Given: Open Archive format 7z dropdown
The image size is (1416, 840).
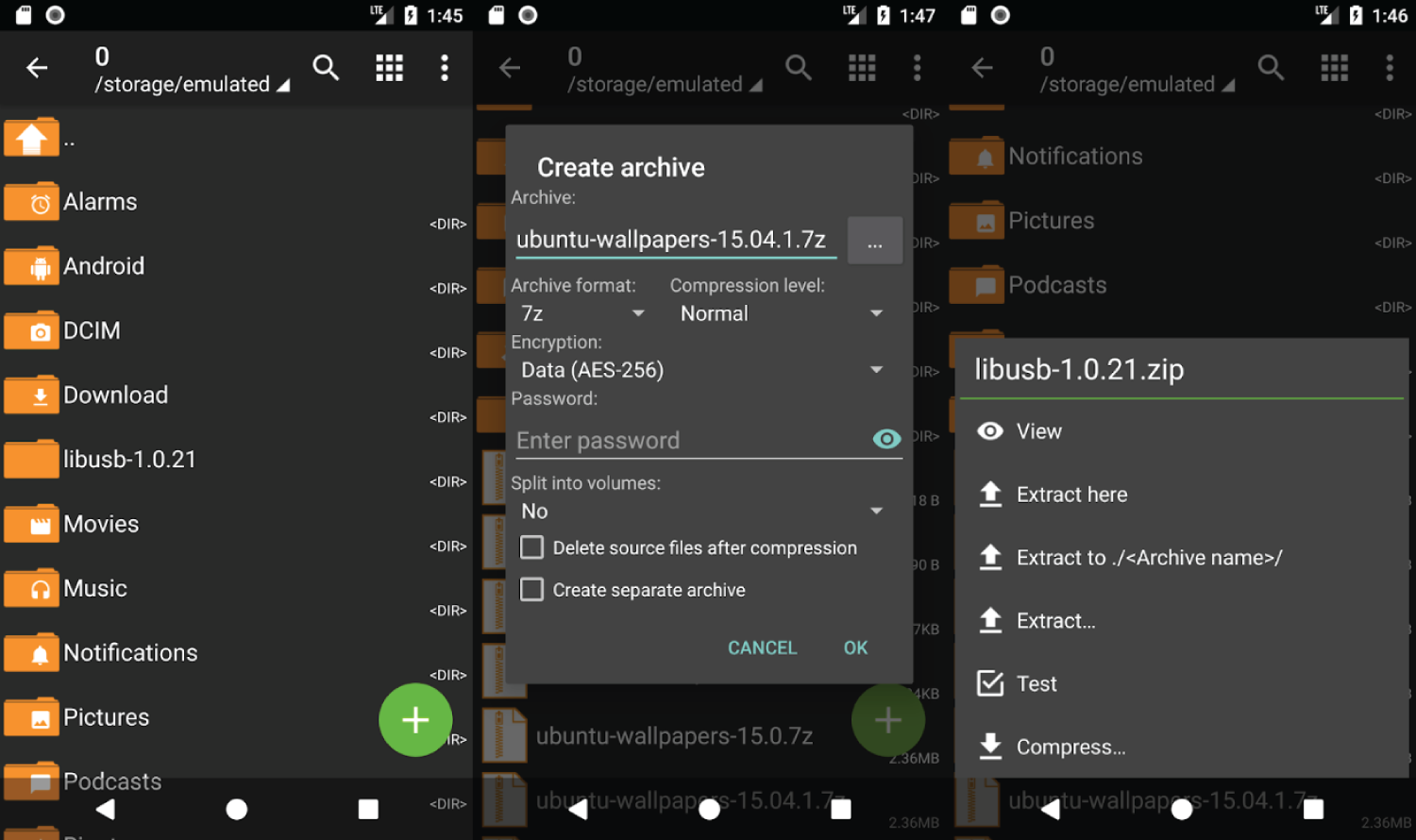Looking at the screenshot, I should [x=582, y=313].
